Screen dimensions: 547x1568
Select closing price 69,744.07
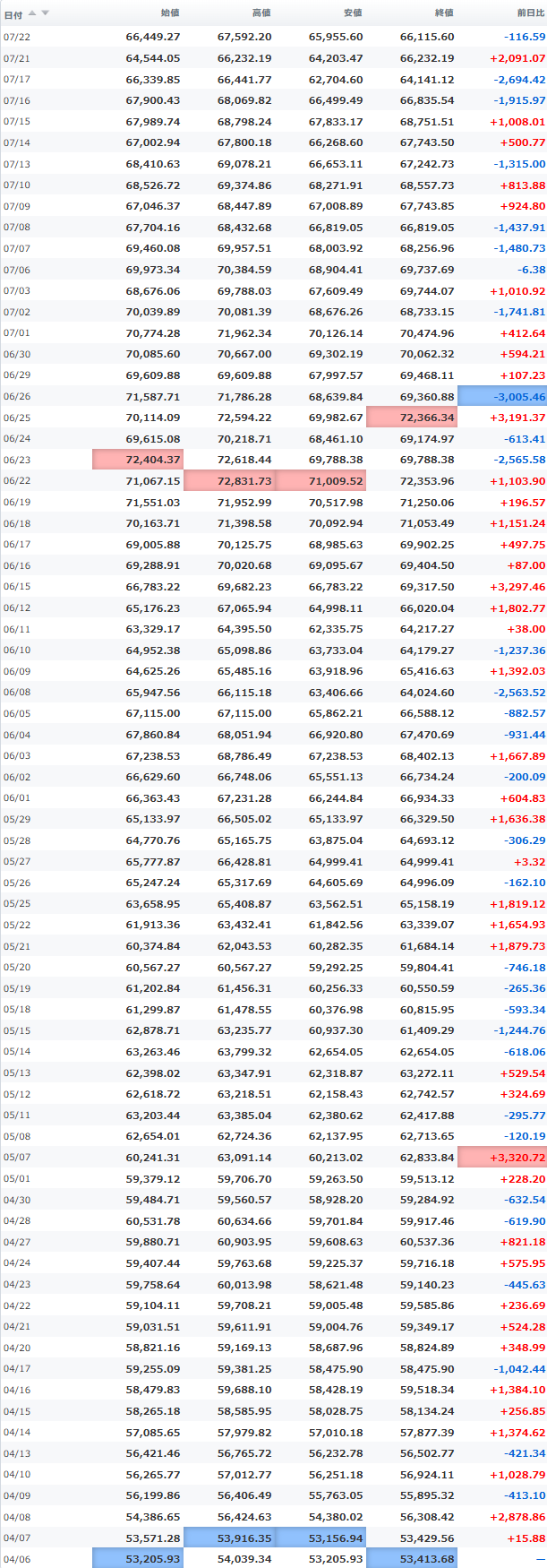427,291
